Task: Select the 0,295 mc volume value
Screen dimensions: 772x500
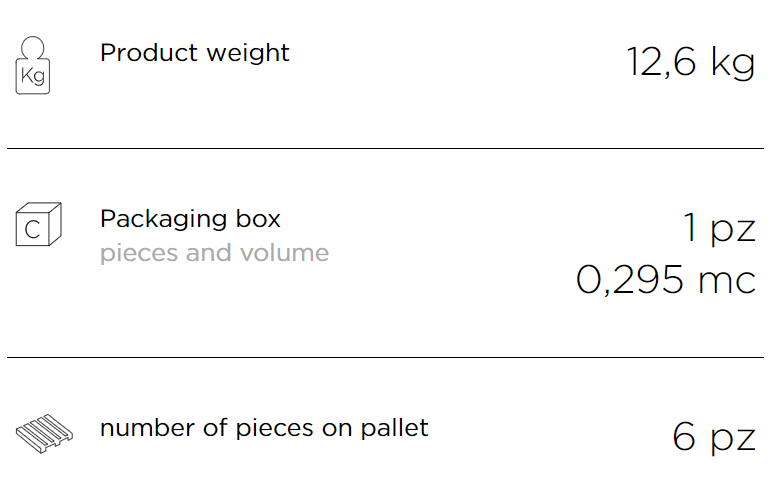Action: (666, 280)
